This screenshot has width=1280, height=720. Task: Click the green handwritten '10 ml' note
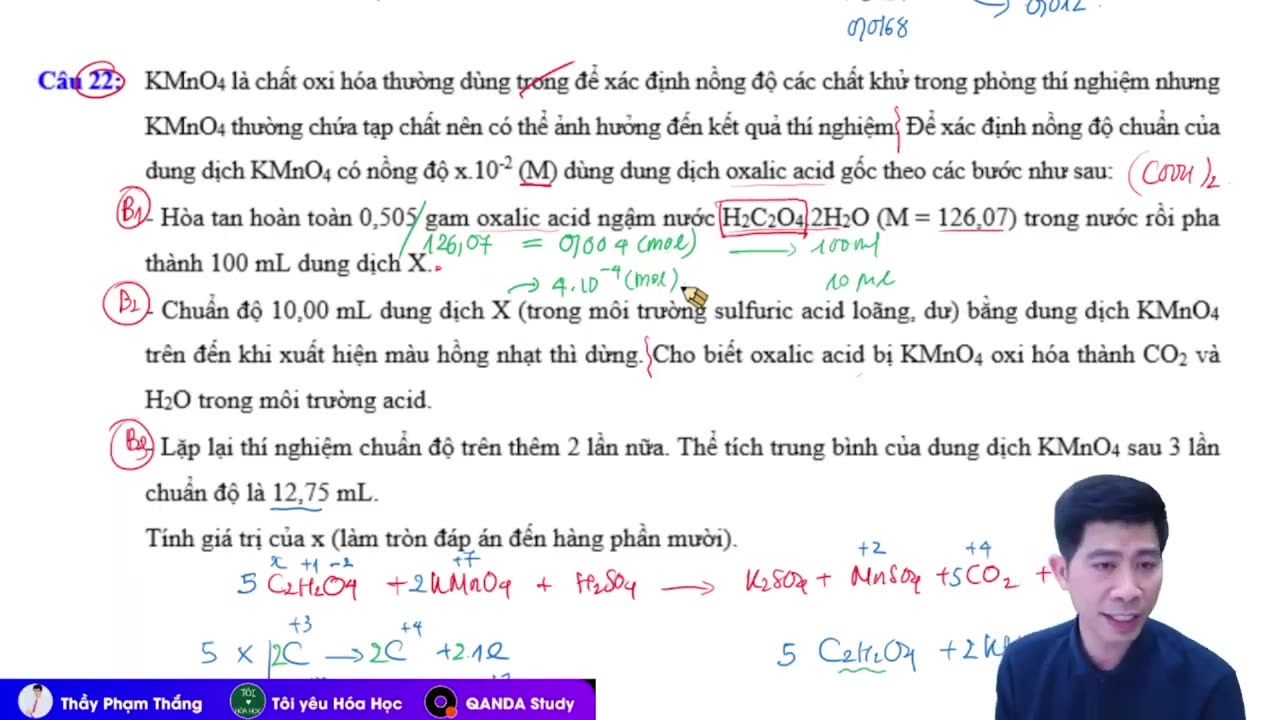coord(860,281)
